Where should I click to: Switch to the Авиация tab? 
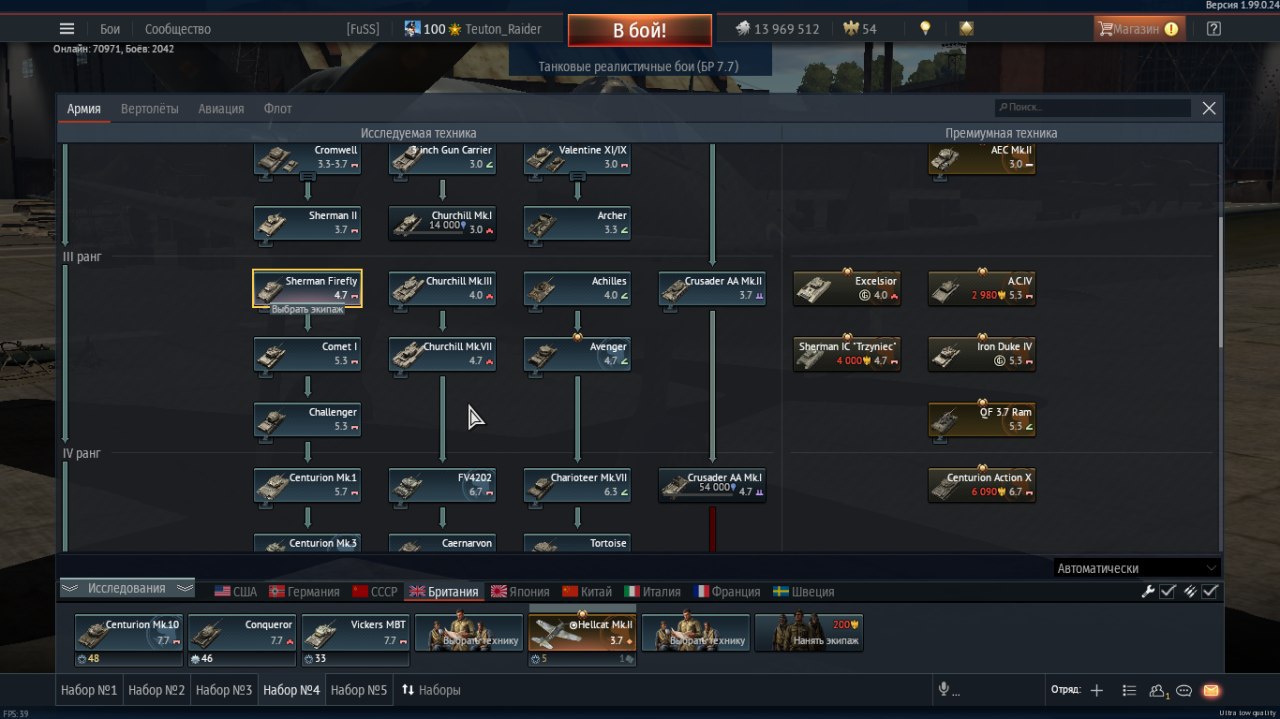[x=221, y=108]
